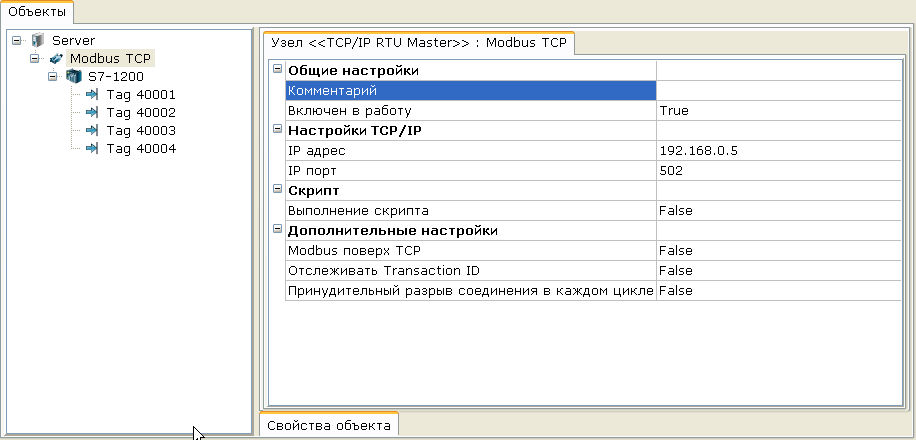
Task: Click the IP адрес property label
Action: coord(317,151)
